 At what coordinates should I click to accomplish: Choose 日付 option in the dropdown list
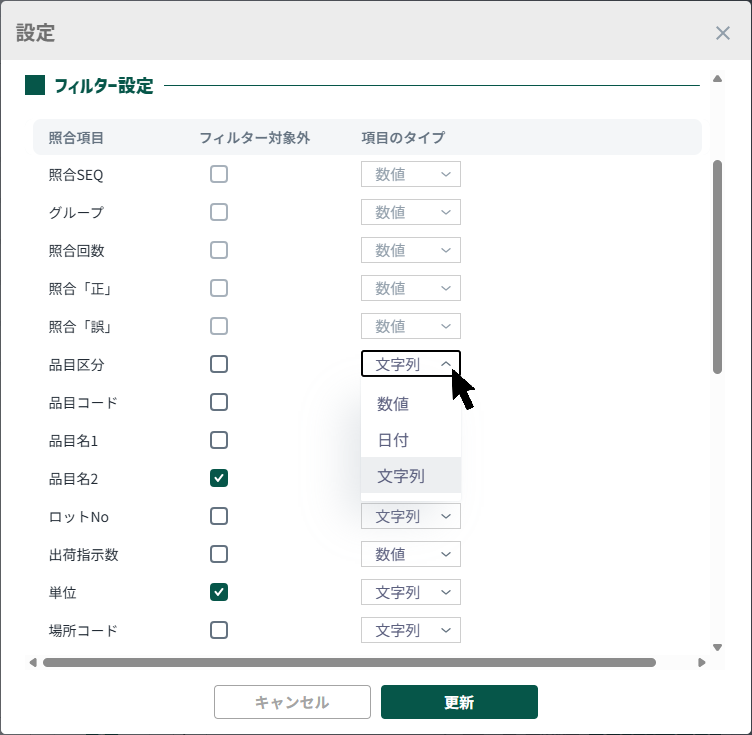coord(393,440)
